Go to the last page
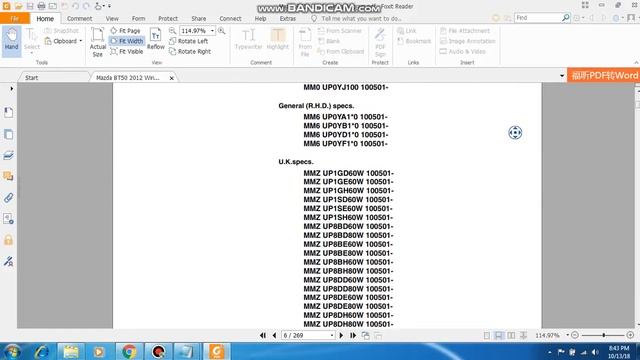 click(x=353, y=336)
